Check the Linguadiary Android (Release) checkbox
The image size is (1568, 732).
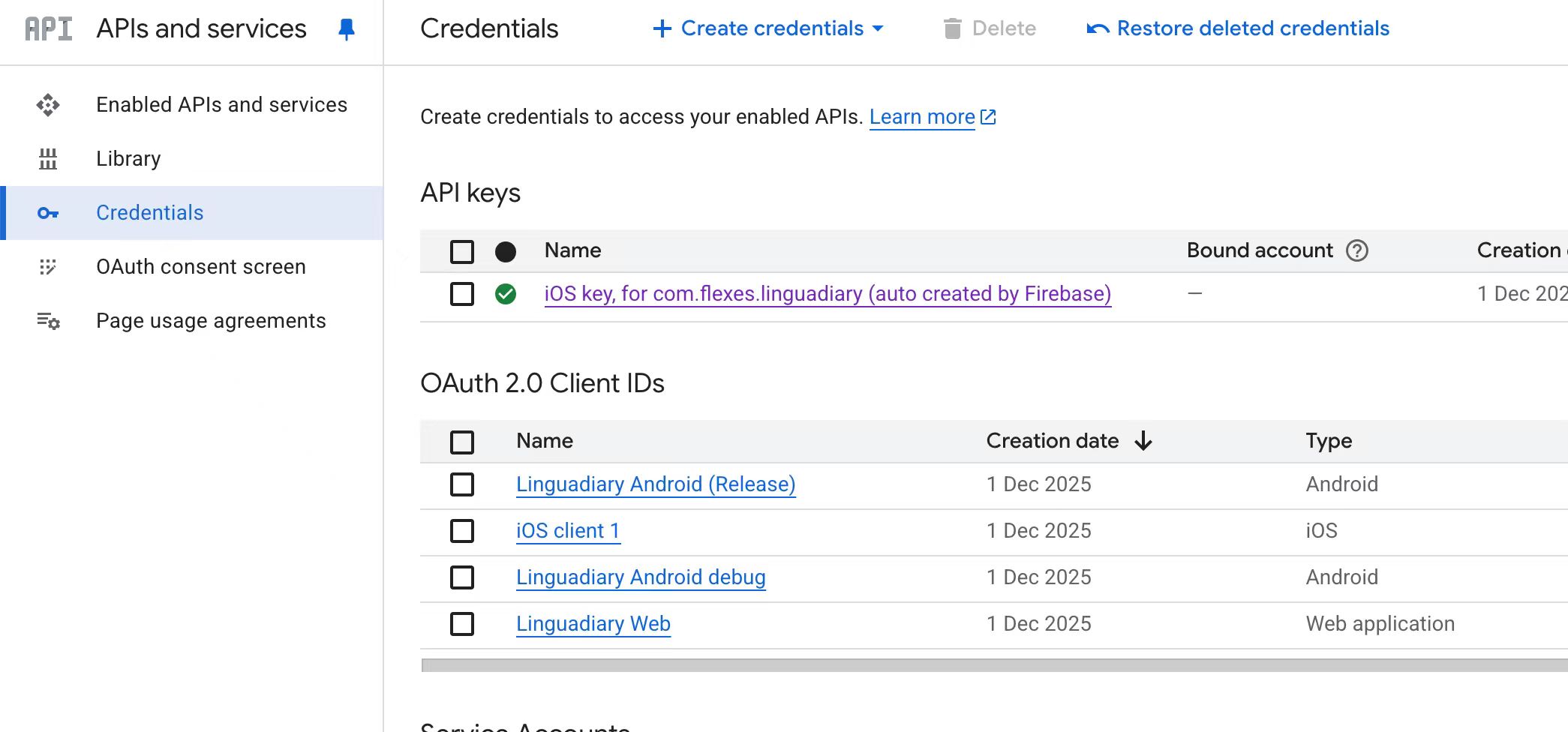point(462,484)
